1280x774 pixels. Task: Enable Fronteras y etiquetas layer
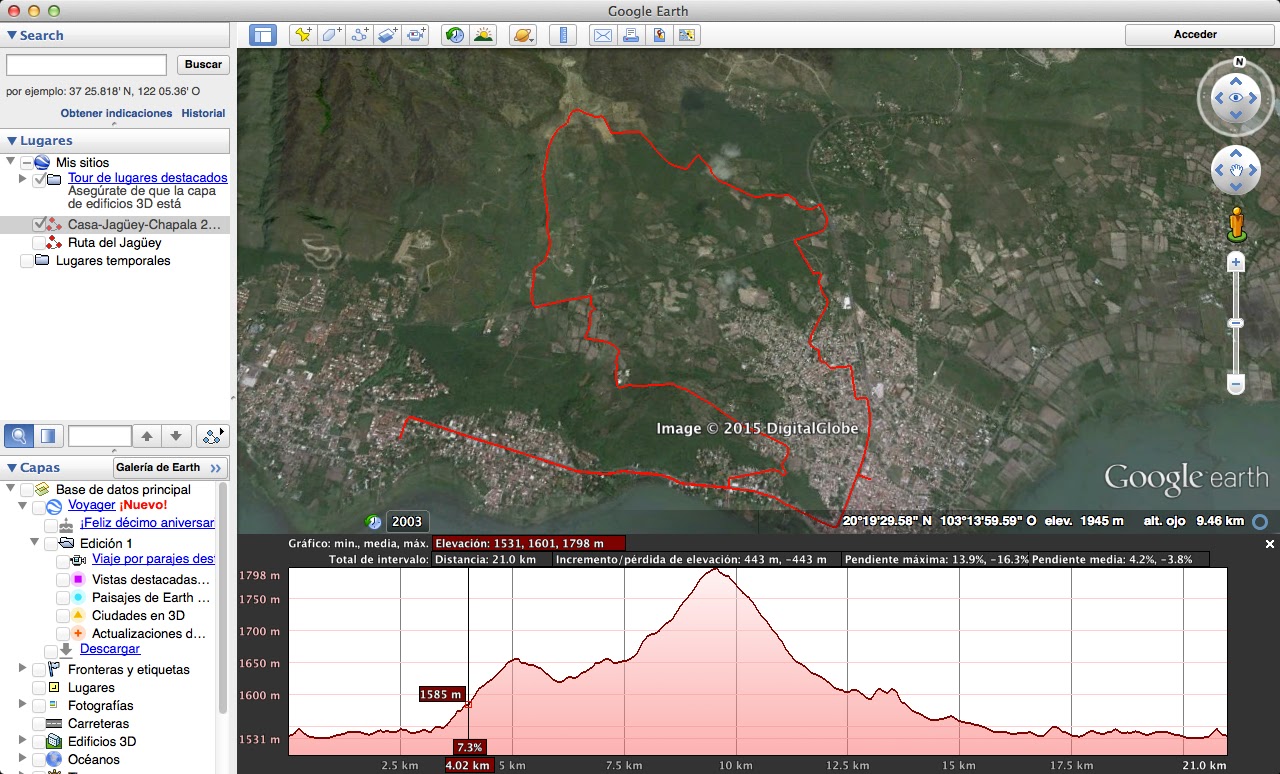(39, 670)
